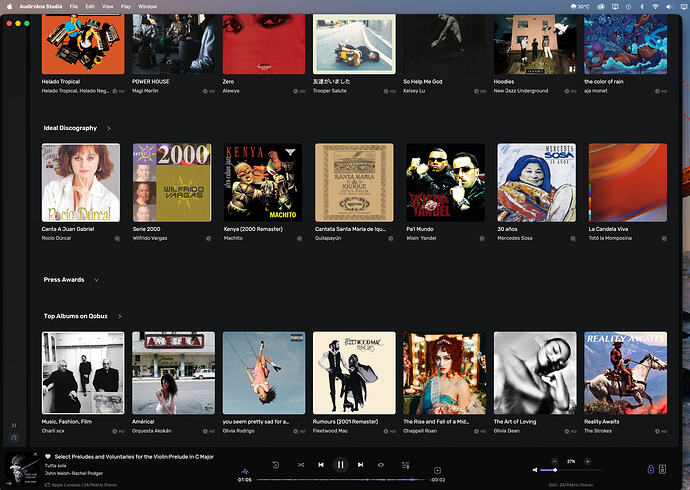Skip to the next track
The height and width of the screenshot is (490, 690).
coord(360,464)
